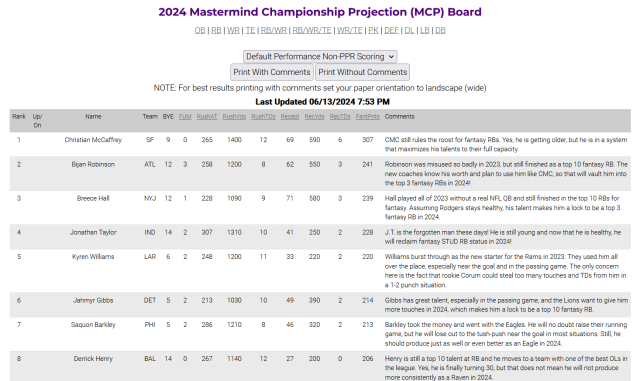Select the Christian McCaffrey player name
Image resolution: width=640 pixels, height=381 pixels.
93,140
